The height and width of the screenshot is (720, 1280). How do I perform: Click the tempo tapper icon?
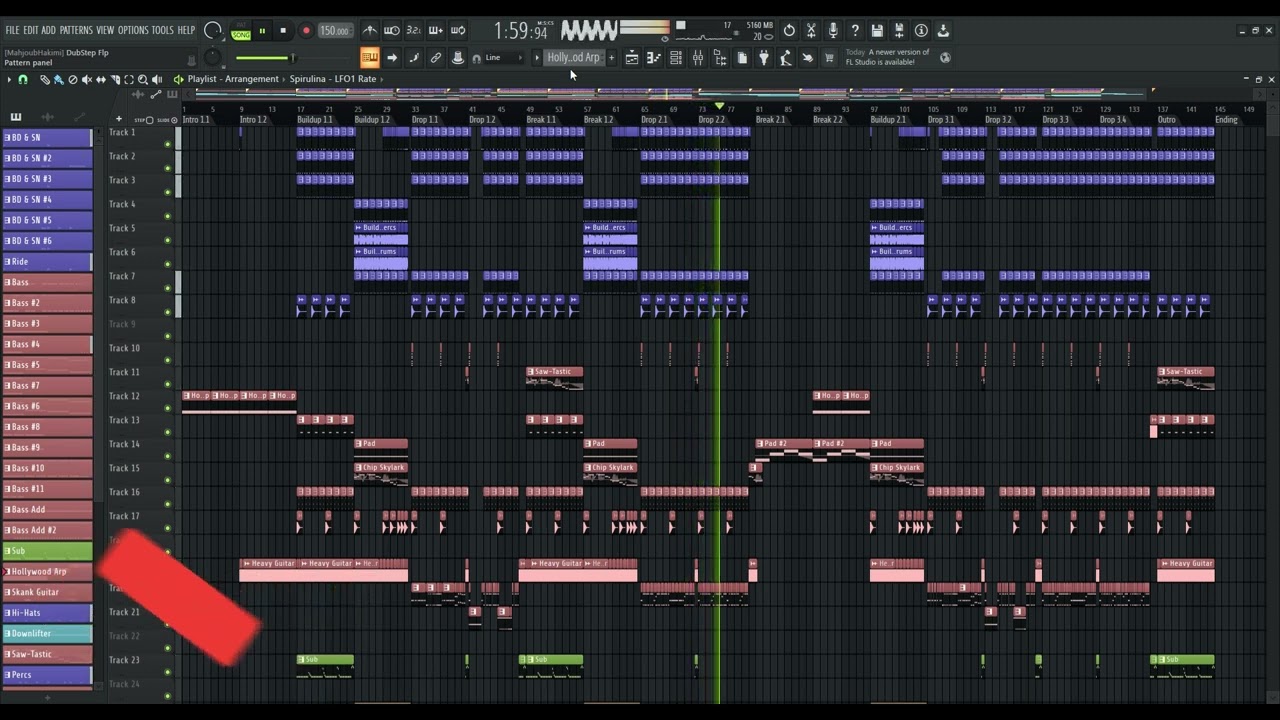point(786,58)
